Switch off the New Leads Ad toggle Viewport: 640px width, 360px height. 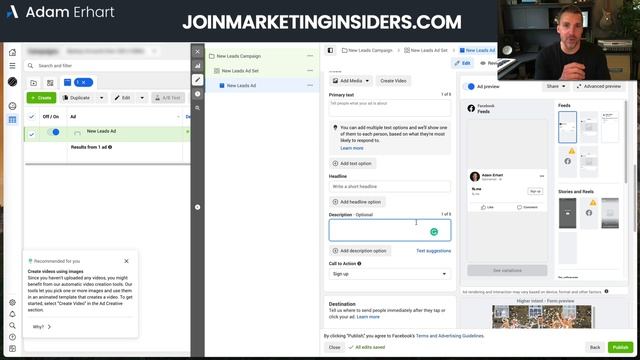point(53,132)
